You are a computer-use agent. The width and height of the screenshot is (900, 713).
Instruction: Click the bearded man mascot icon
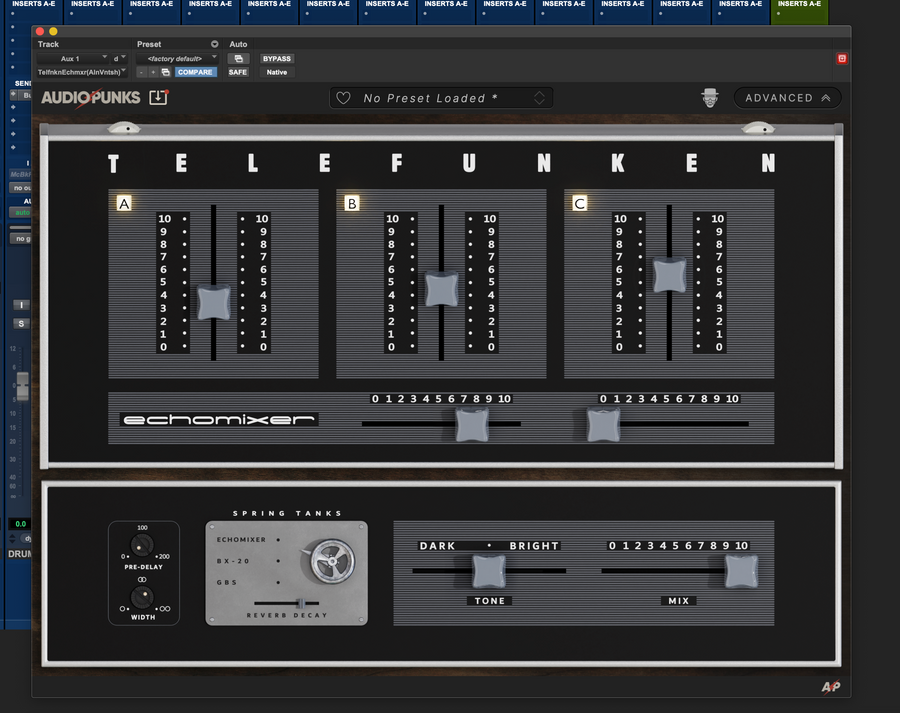(x=710, y=98)
